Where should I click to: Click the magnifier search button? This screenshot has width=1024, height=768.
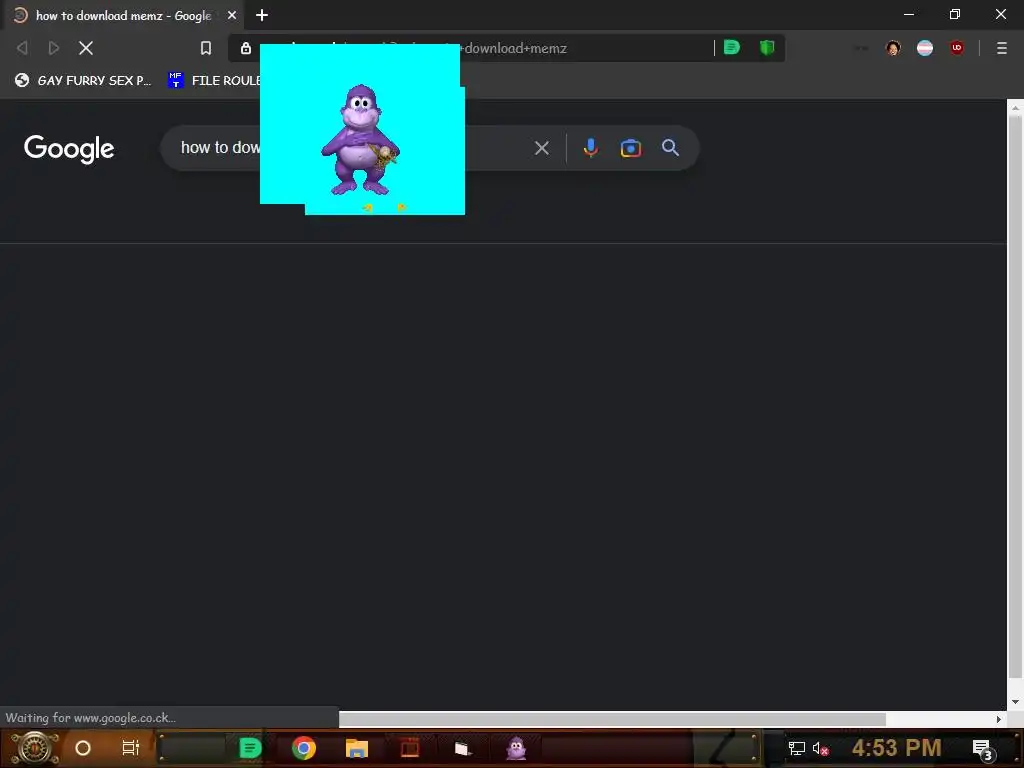[670, 148]
